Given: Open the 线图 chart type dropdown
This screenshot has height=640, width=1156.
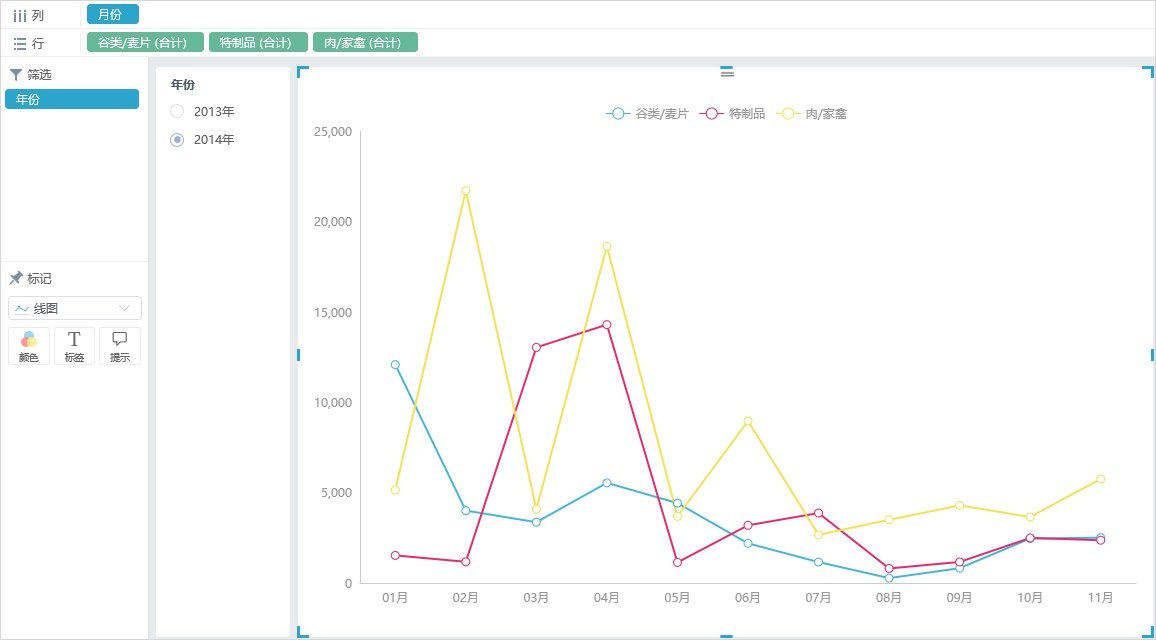Looking at the screenshot, I should 74,308.
